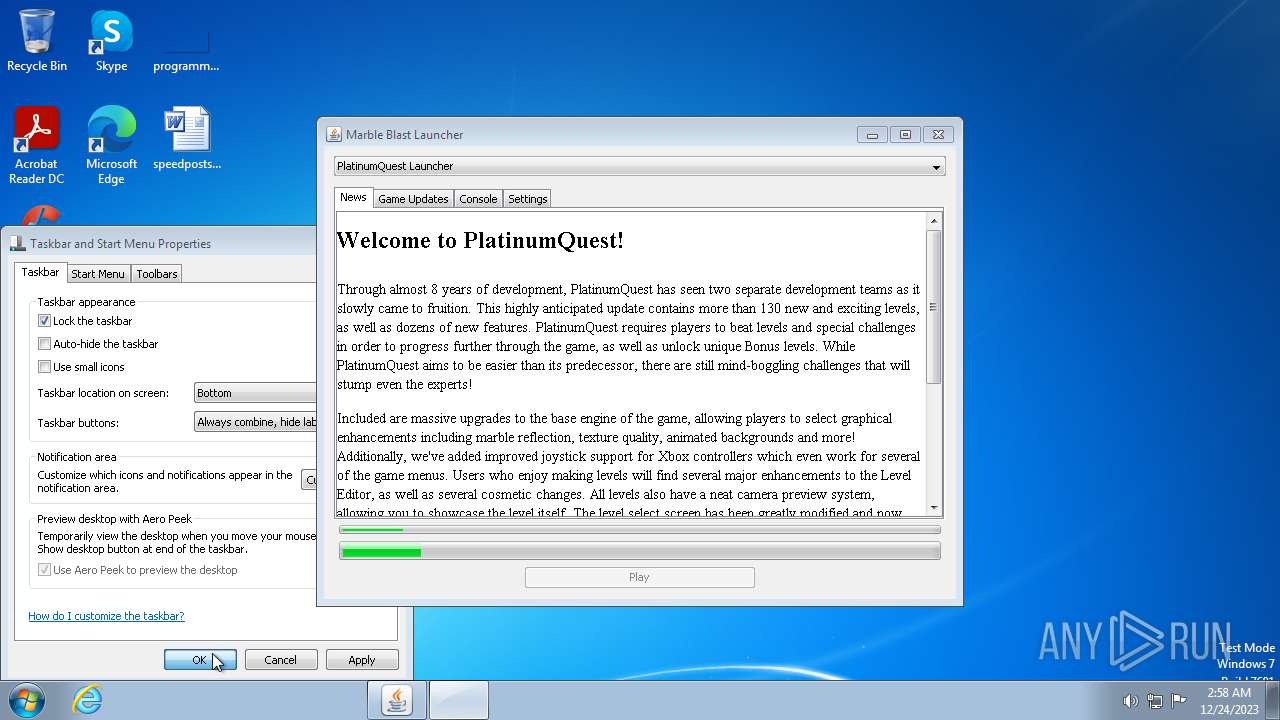Open the Windows Start menu orb
1280x720 pixels.
(26, 700)
